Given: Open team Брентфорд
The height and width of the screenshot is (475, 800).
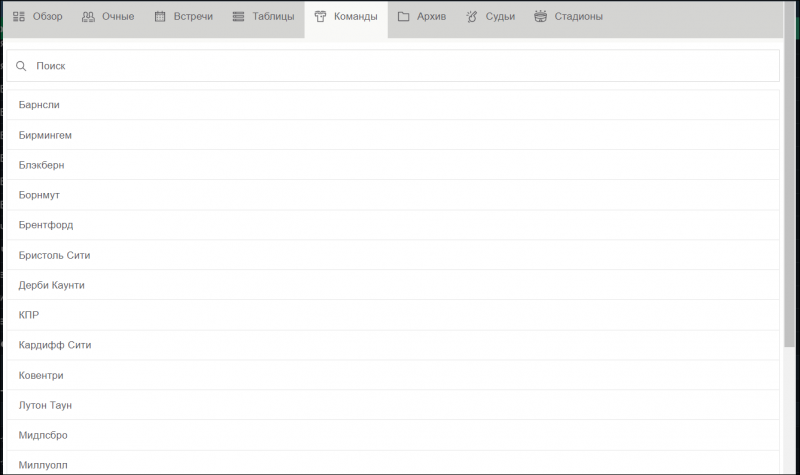Looking at the screenshot, I should (393, 225).
